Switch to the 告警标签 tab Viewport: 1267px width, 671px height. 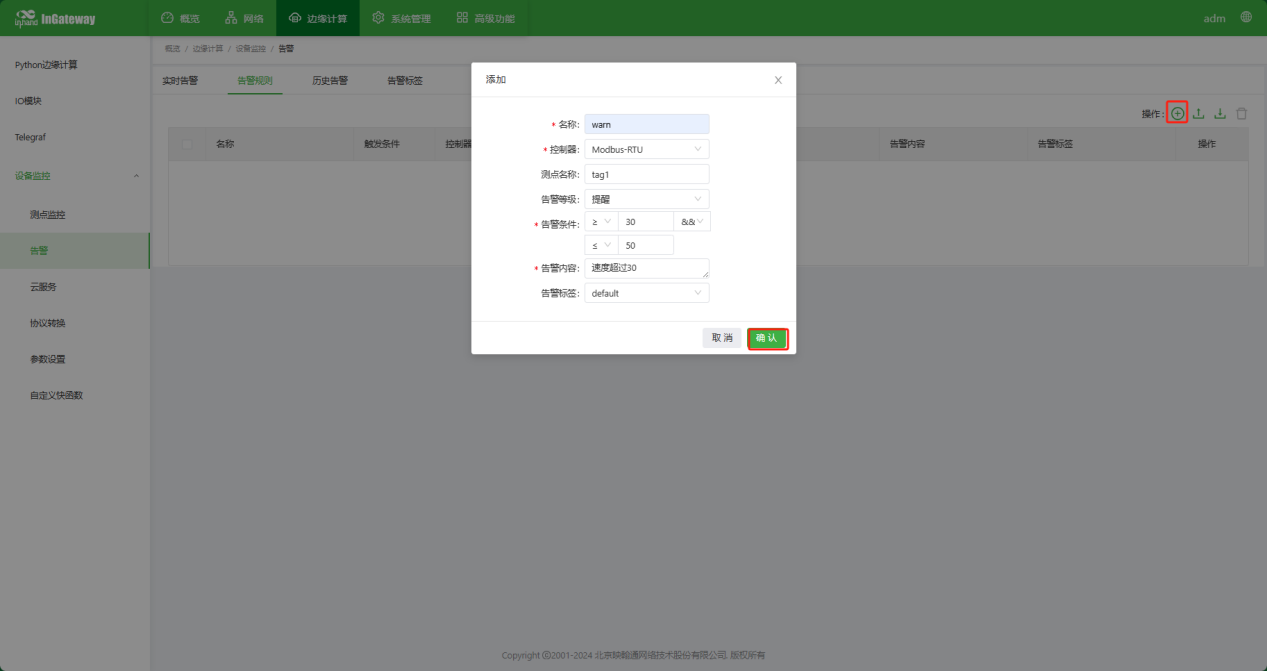405,81
